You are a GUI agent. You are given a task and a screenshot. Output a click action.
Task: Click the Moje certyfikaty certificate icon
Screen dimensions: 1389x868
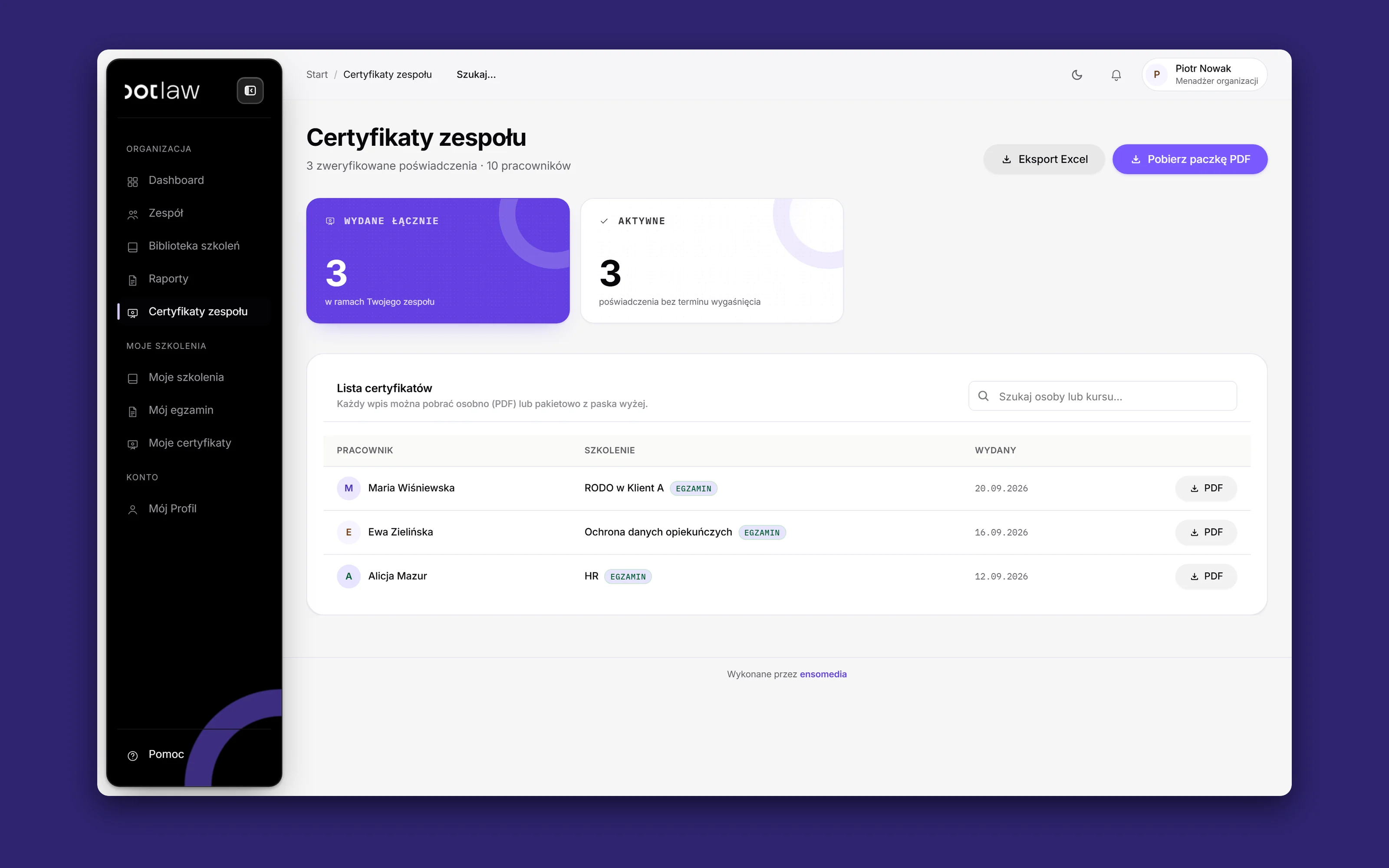(132, 444)
